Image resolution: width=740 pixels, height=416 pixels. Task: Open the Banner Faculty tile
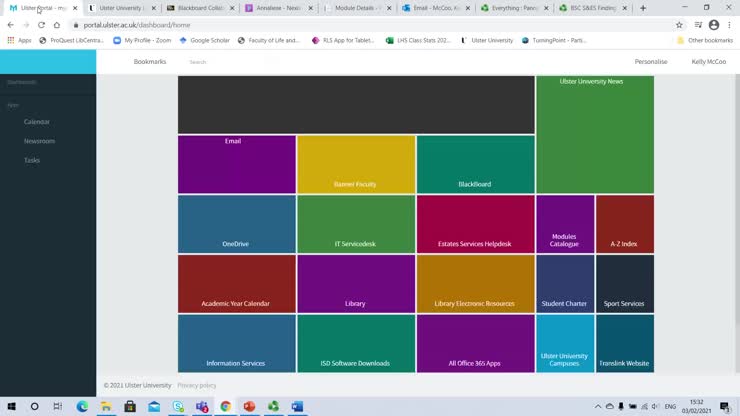pos(356,164)
